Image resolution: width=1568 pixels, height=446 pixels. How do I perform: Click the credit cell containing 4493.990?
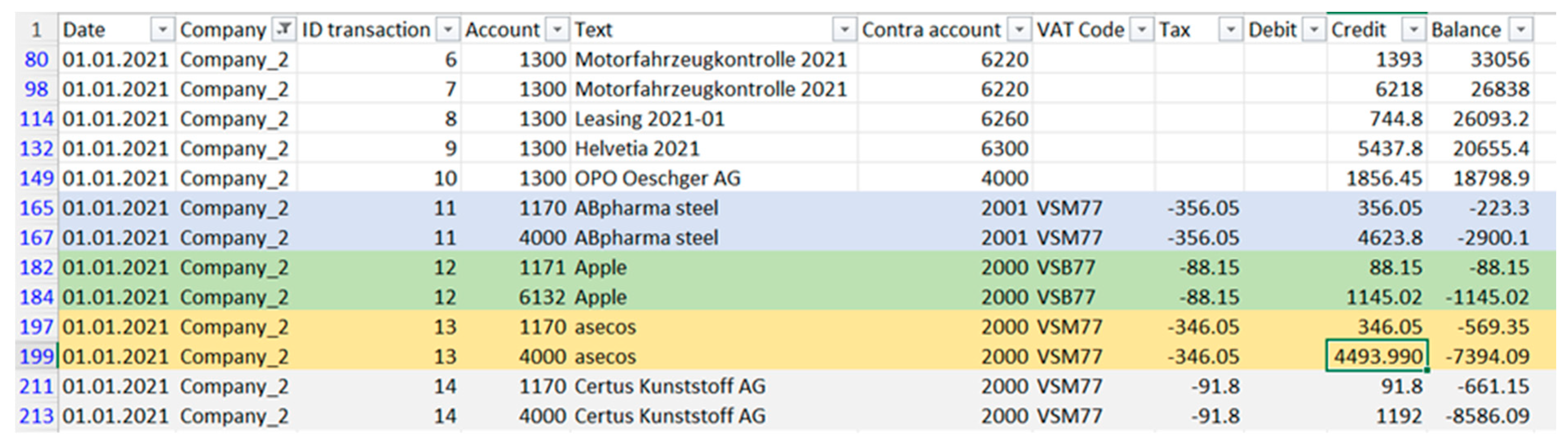tap(1377, 356)
